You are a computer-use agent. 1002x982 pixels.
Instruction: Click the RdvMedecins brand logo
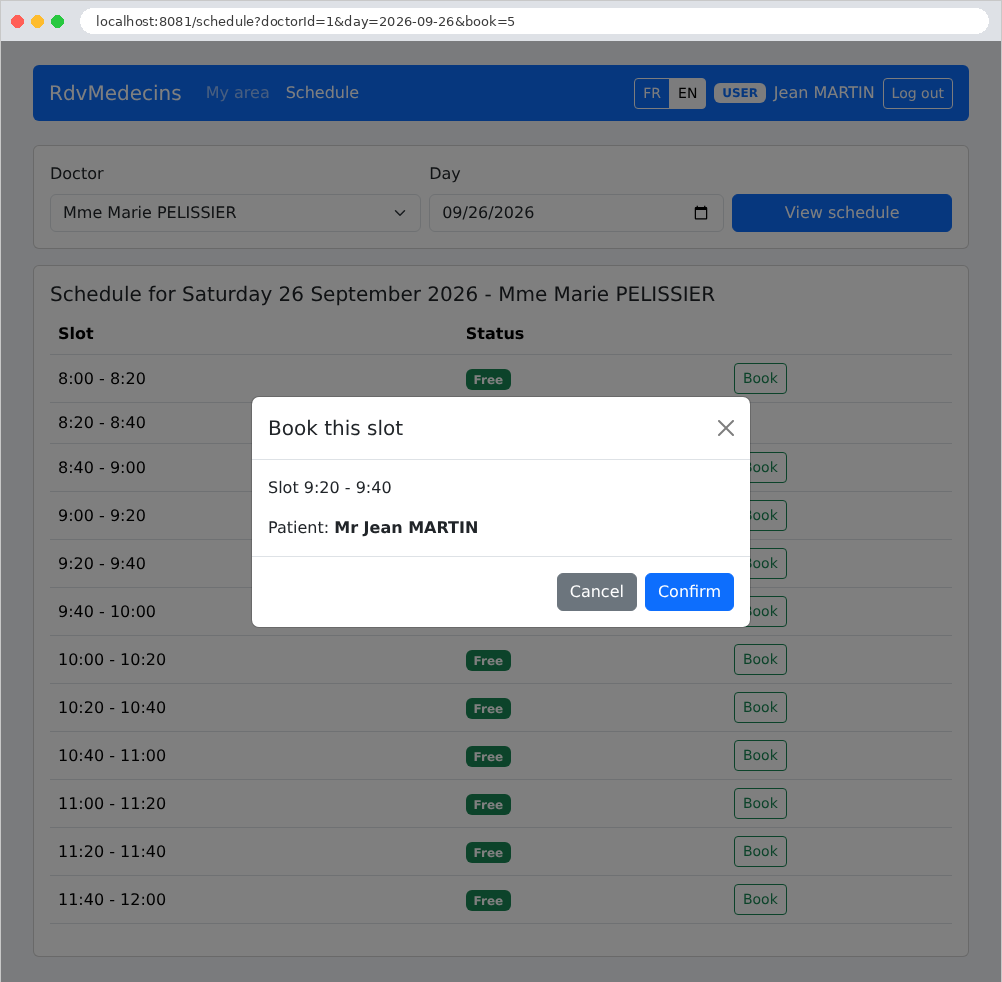(x=115, y=93)
